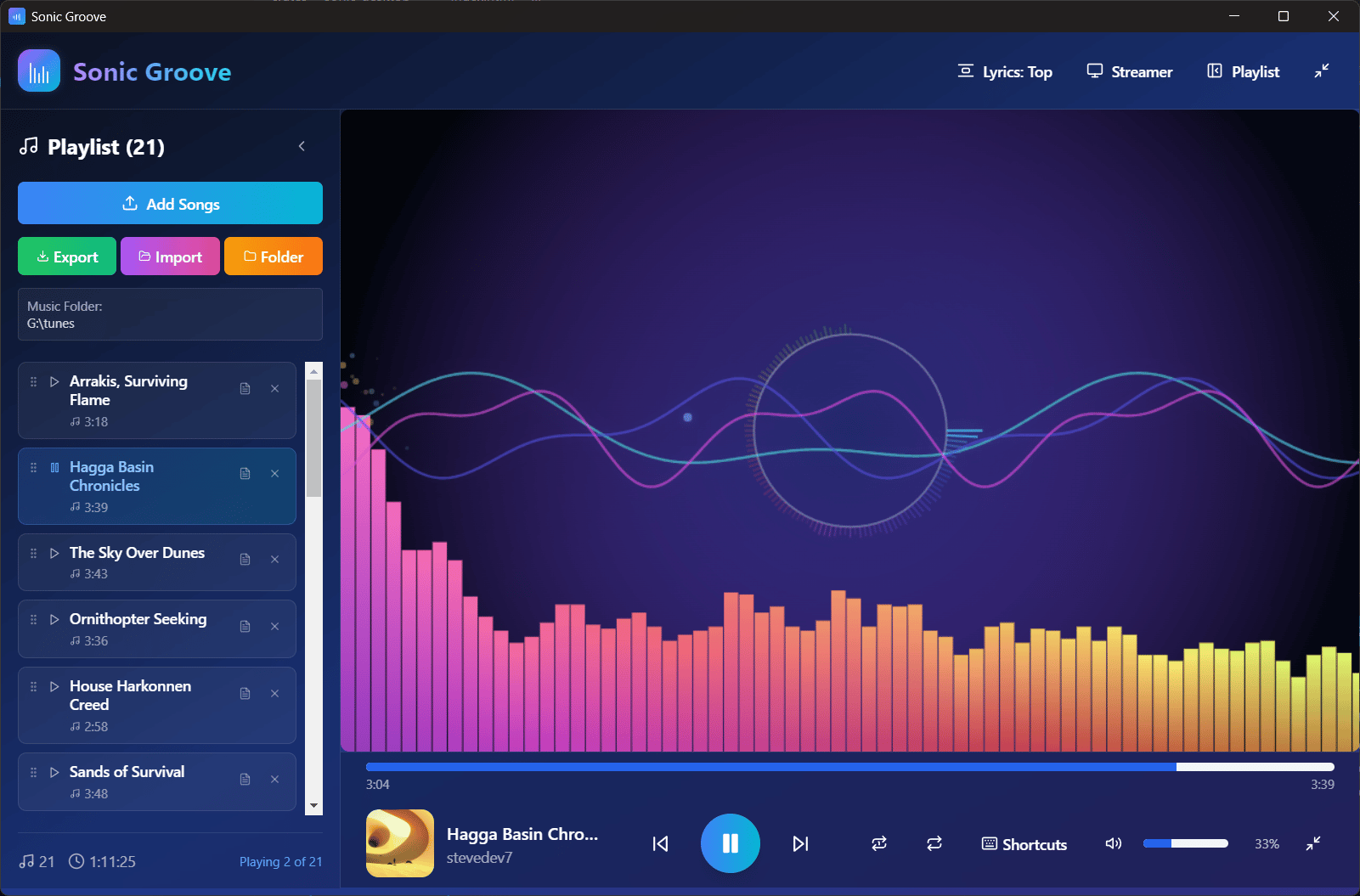Click the Add Songs button
The height and width of the screenshot is (896, 1360).
point(170,203)
